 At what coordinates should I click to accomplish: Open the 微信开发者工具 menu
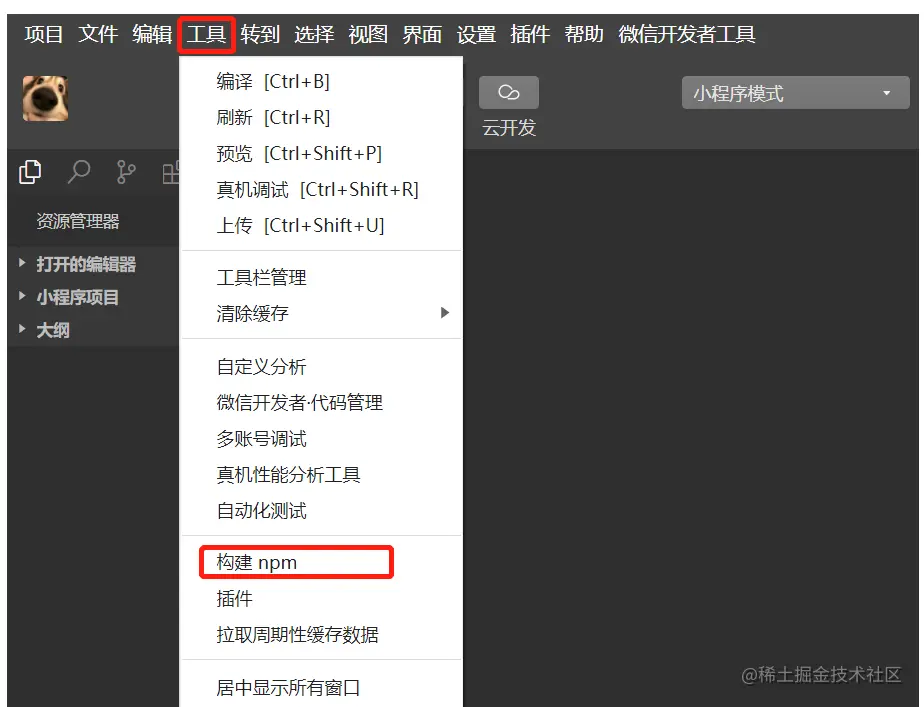pos(687,34)
